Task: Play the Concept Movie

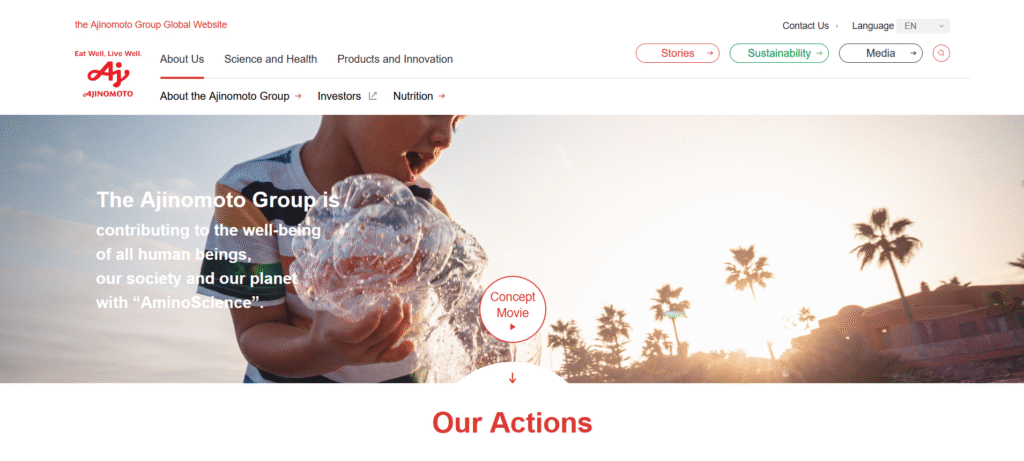Action: 513,310
